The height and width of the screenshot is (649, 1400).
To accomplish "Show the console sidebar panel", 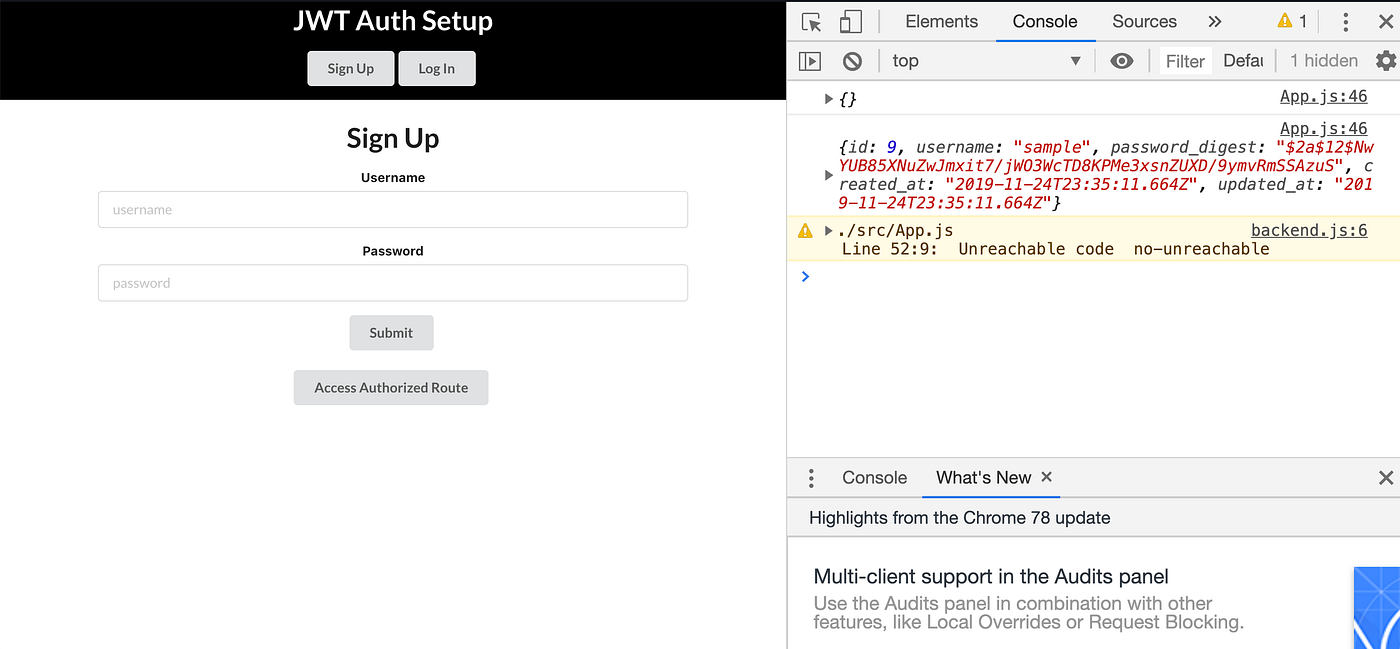I will (810, 61).
